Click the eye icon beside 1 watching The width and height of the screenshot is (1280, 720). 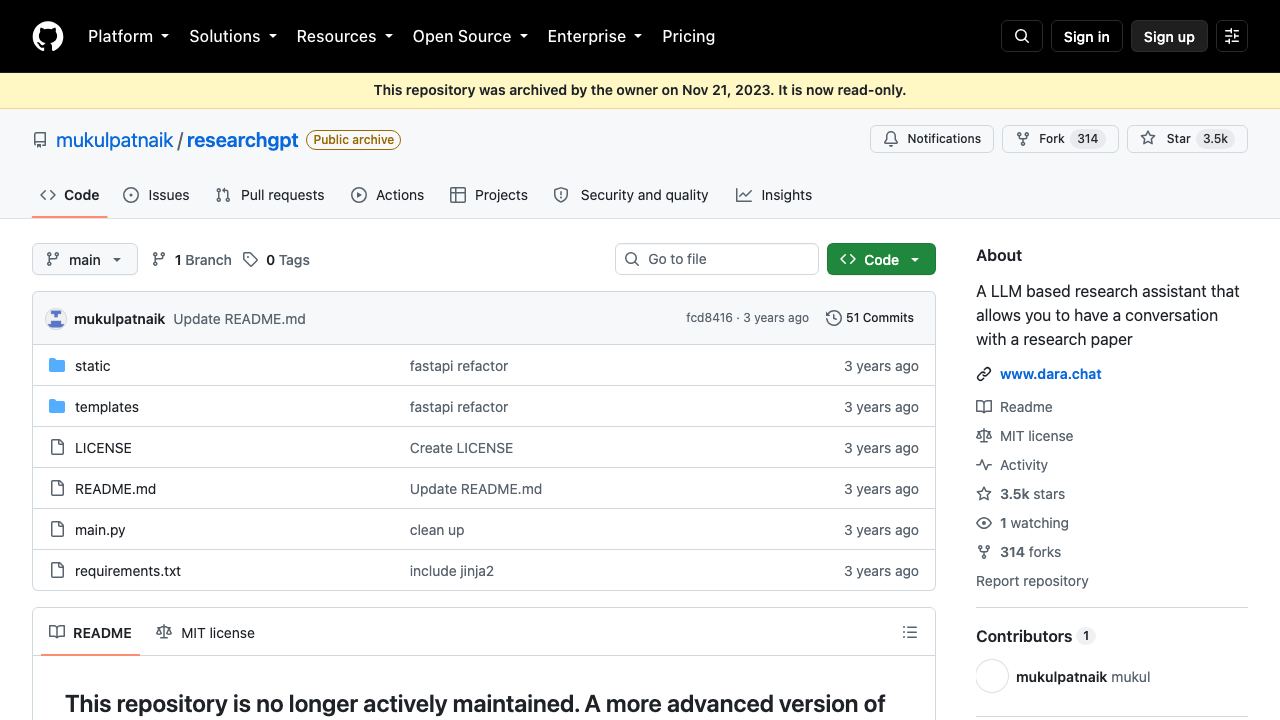coord(984,523)
